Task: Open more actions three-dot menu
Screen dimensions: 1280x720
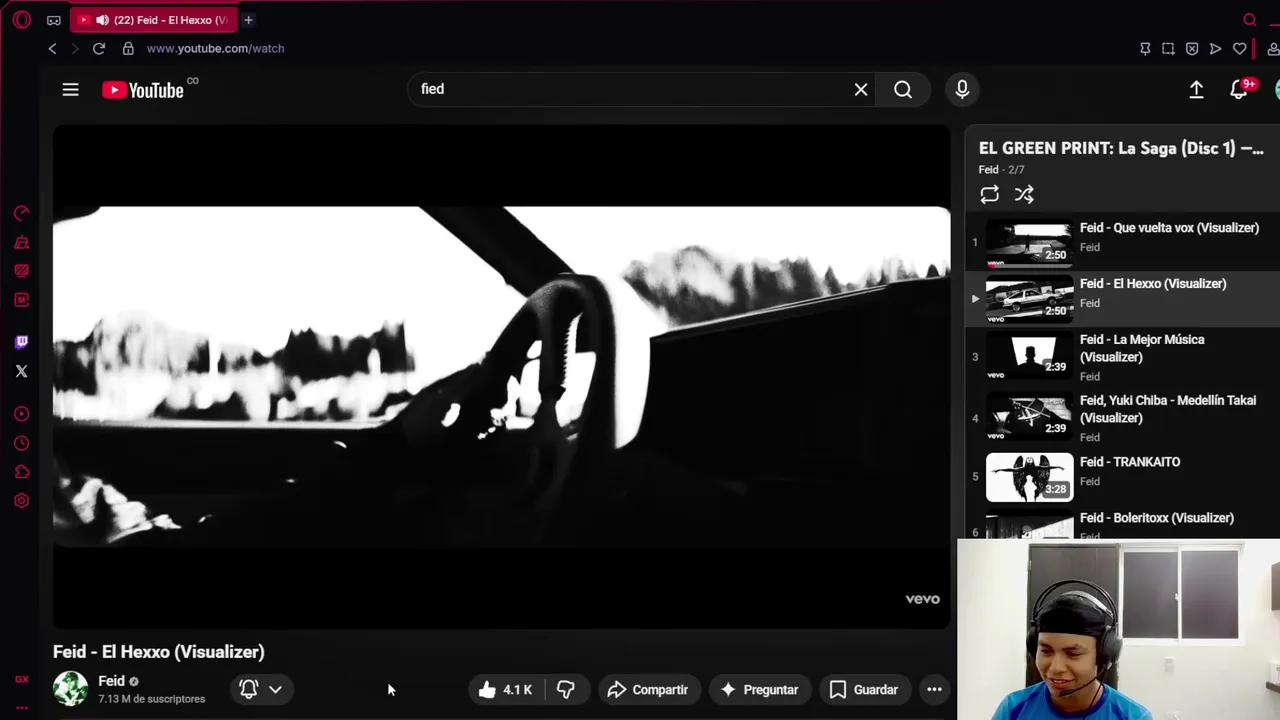Action: click(x=934, y=690)
